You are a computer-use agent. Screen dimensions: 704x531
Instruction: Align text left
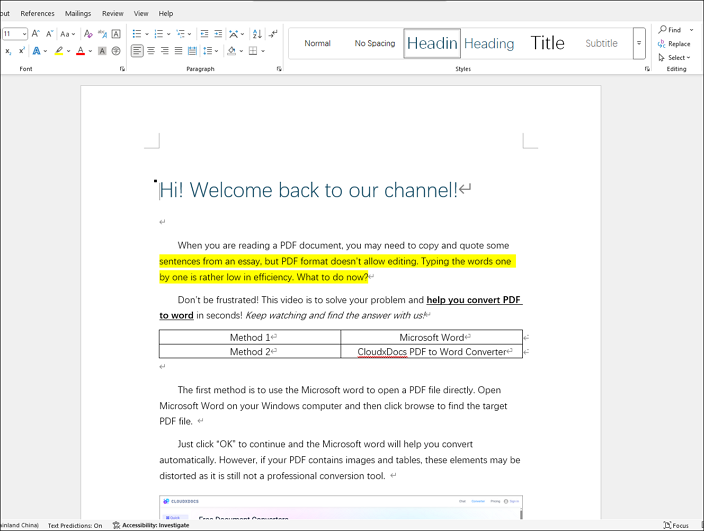click(137, 51)
